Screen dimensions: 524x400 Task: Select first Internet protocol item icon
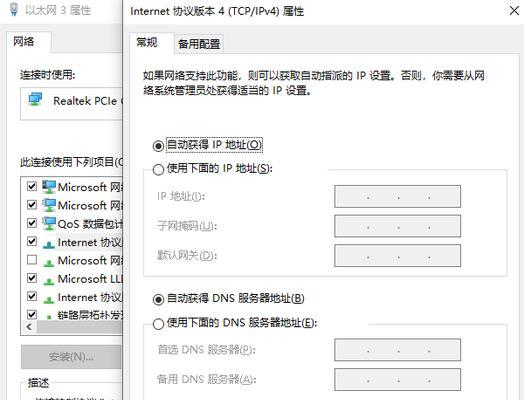[49, 244]
